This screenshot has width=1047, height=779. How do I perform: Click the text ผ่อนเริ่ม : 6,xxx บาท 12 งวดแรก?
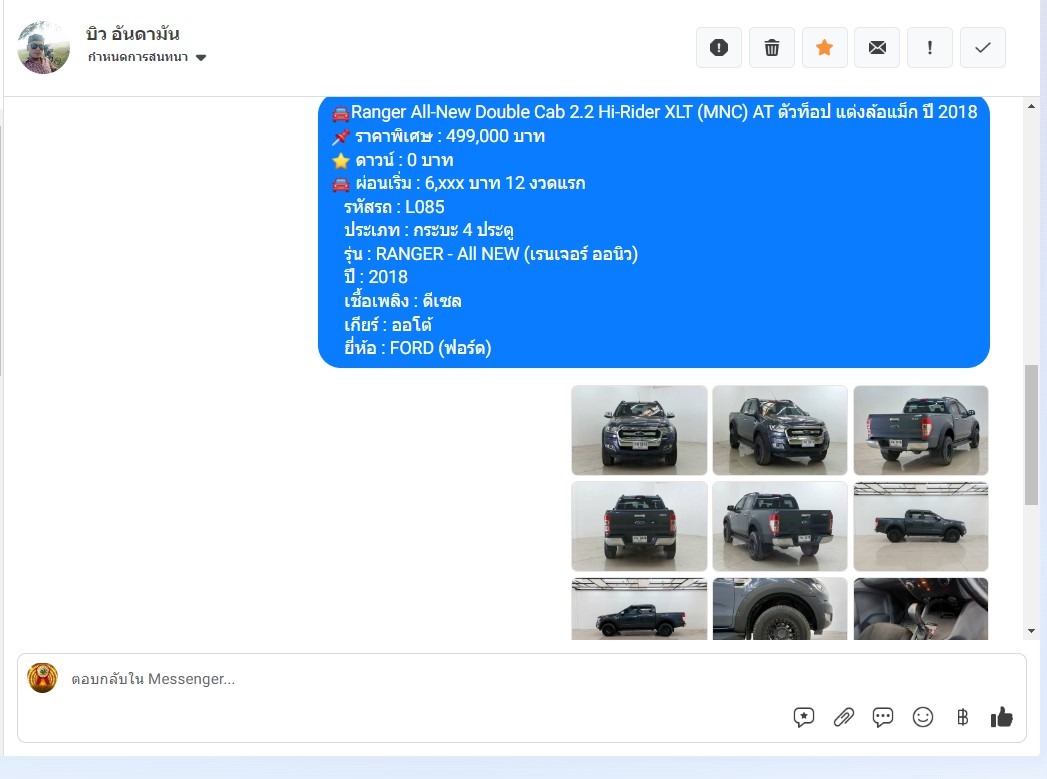tap(470, 184)
